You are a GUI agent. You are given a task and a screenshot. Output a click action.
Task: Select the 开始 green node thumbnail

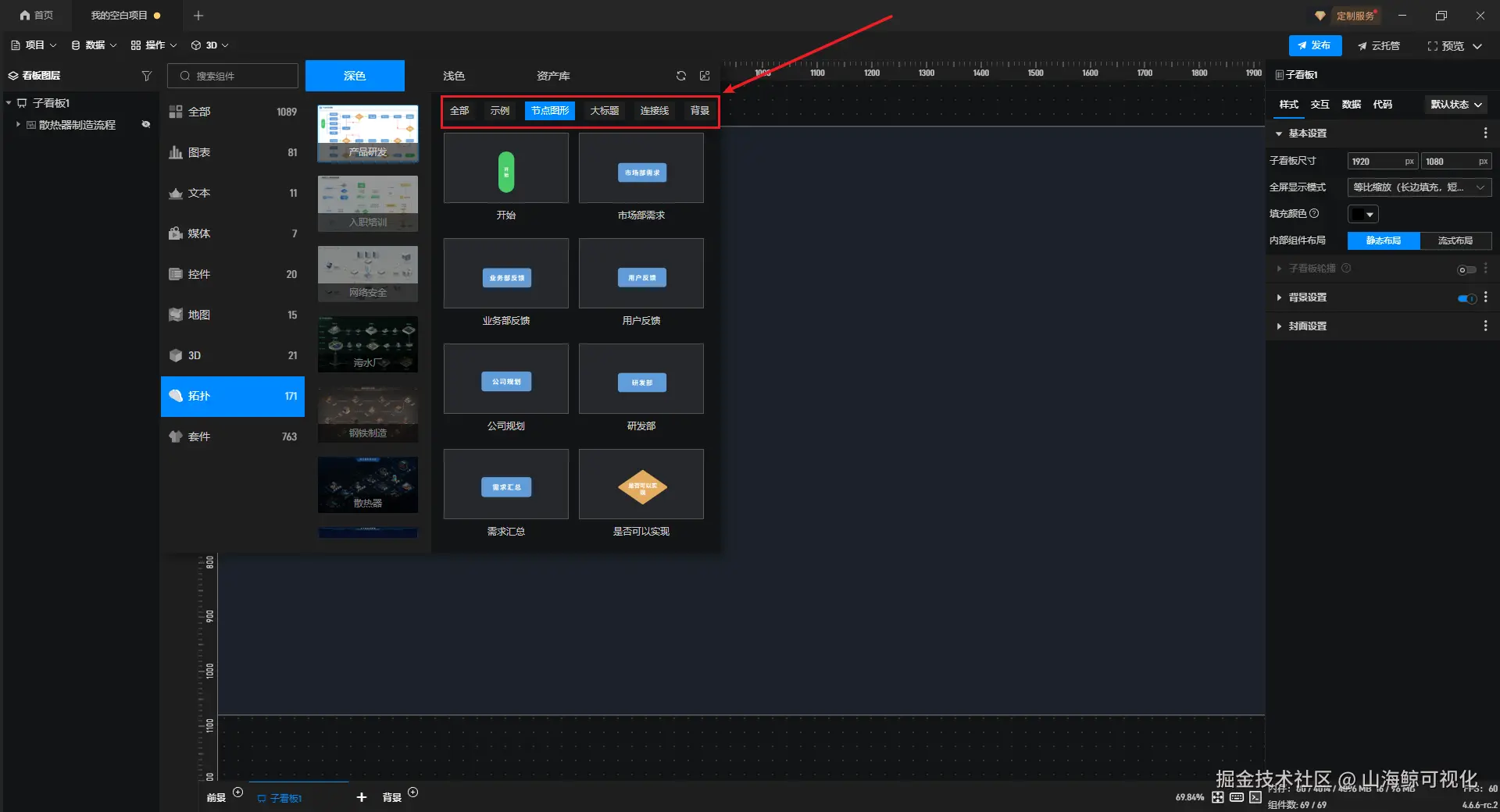506,168
